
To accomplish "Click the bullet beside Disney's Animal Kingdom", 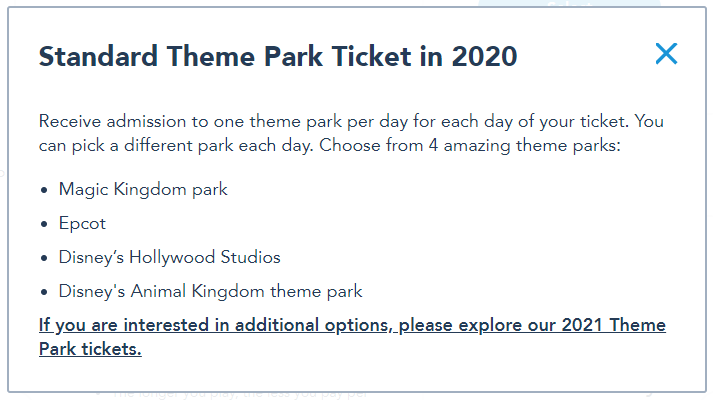I will pyautogui.click(x=44, y=292).
